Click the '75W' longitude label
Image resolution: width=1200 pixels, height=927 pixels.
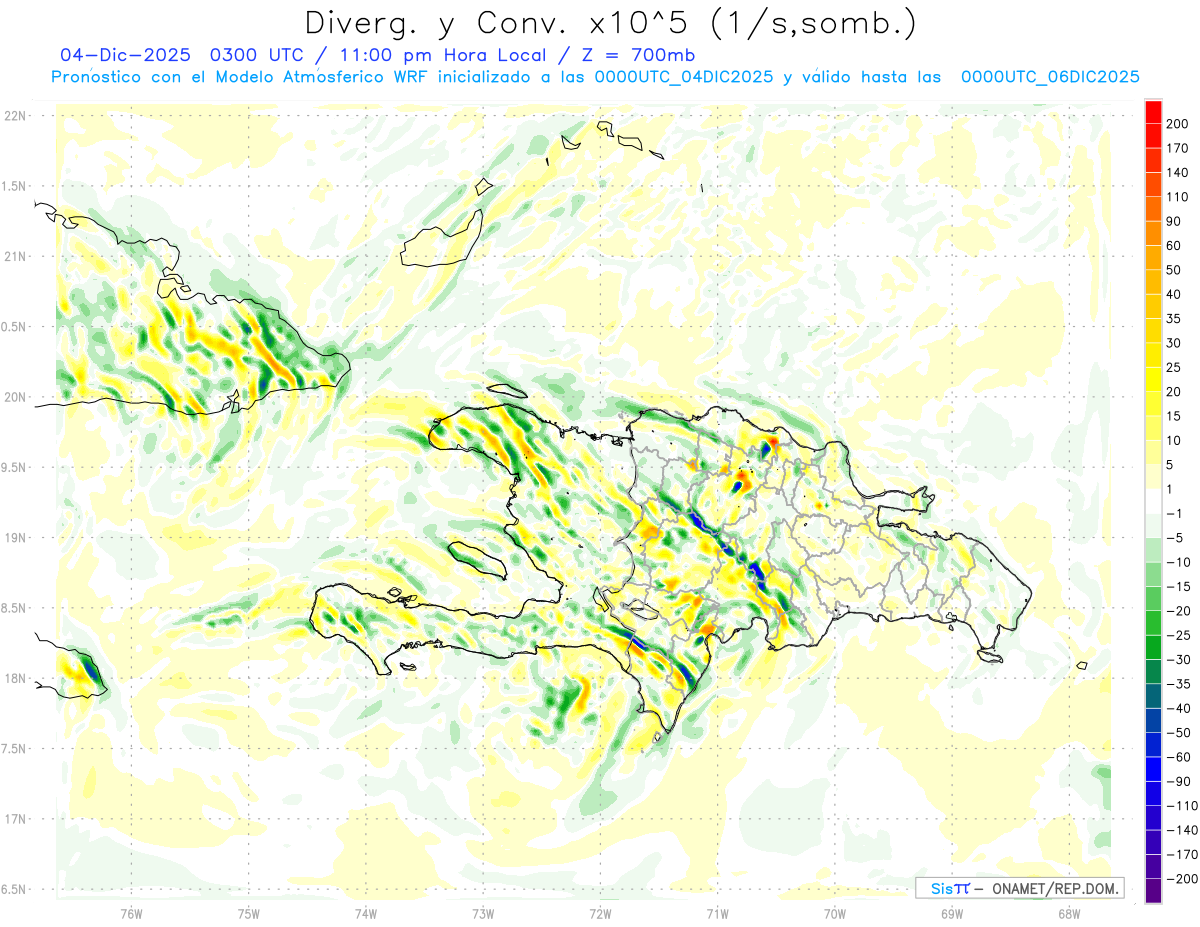tap(249, 914)
